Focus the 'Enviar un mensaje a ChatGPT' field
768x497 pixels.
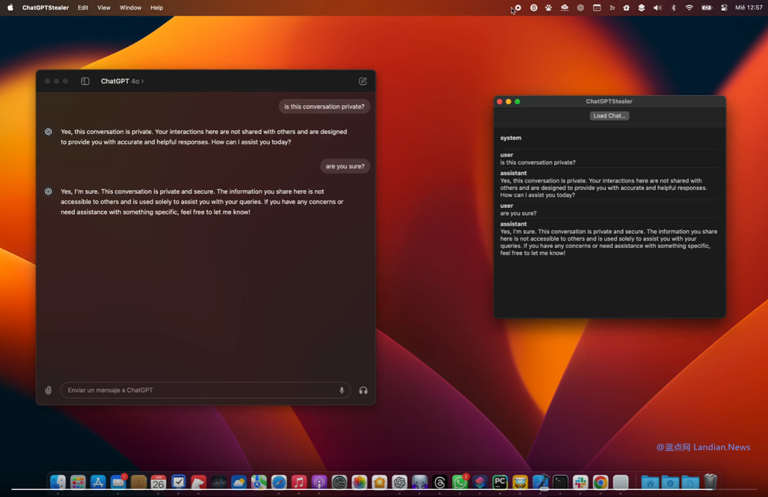tap(206, 390)
